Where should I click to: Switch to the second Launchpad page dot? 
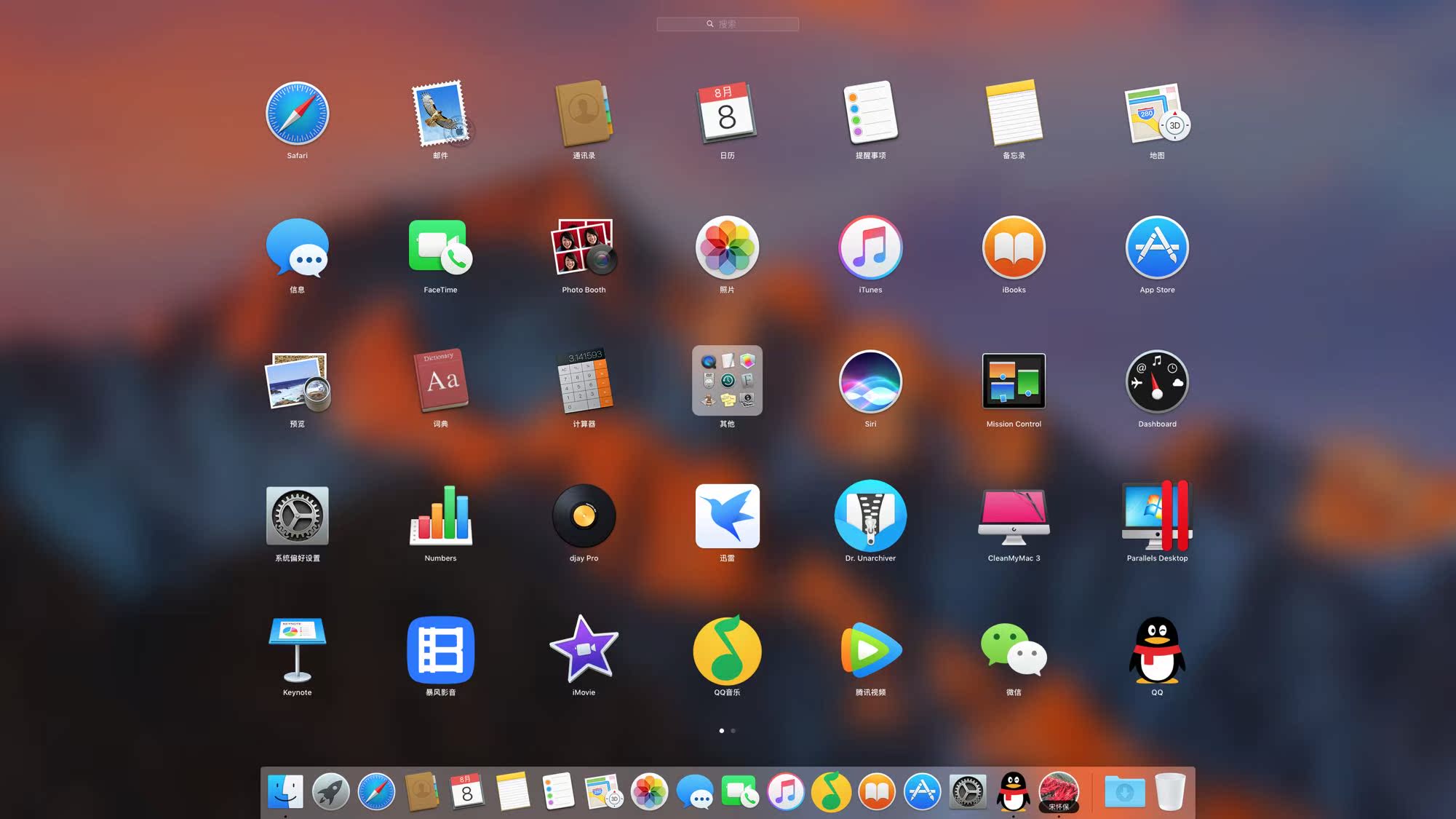coord(733,731)
